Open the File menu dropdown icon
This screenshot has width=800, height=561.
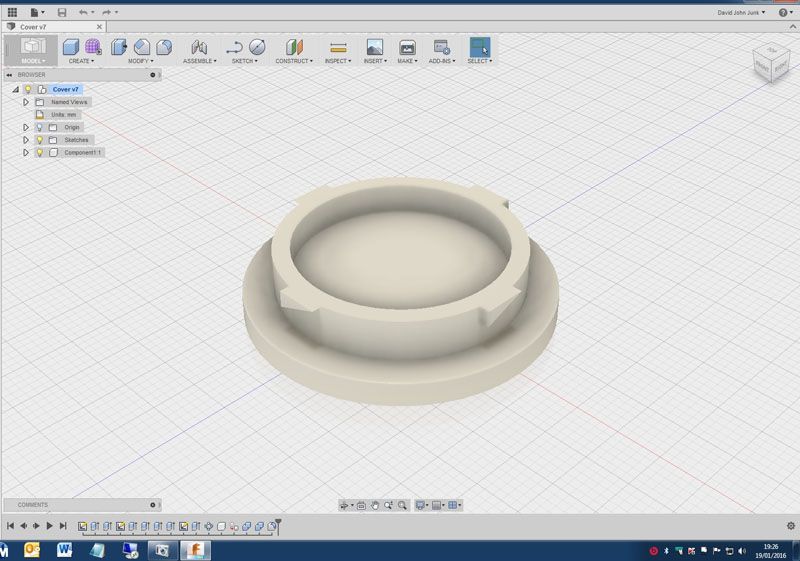[x=37, y=12]
